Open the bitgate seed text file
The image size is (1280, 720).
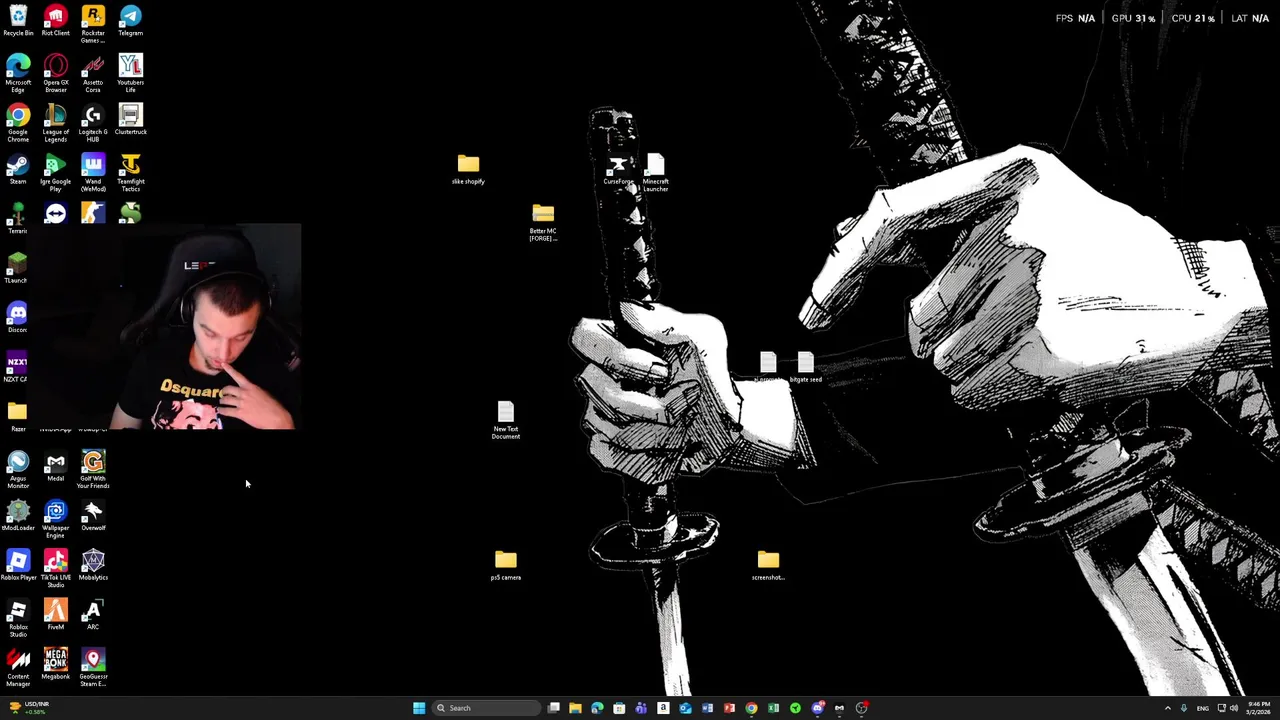[x=805, y=367]
